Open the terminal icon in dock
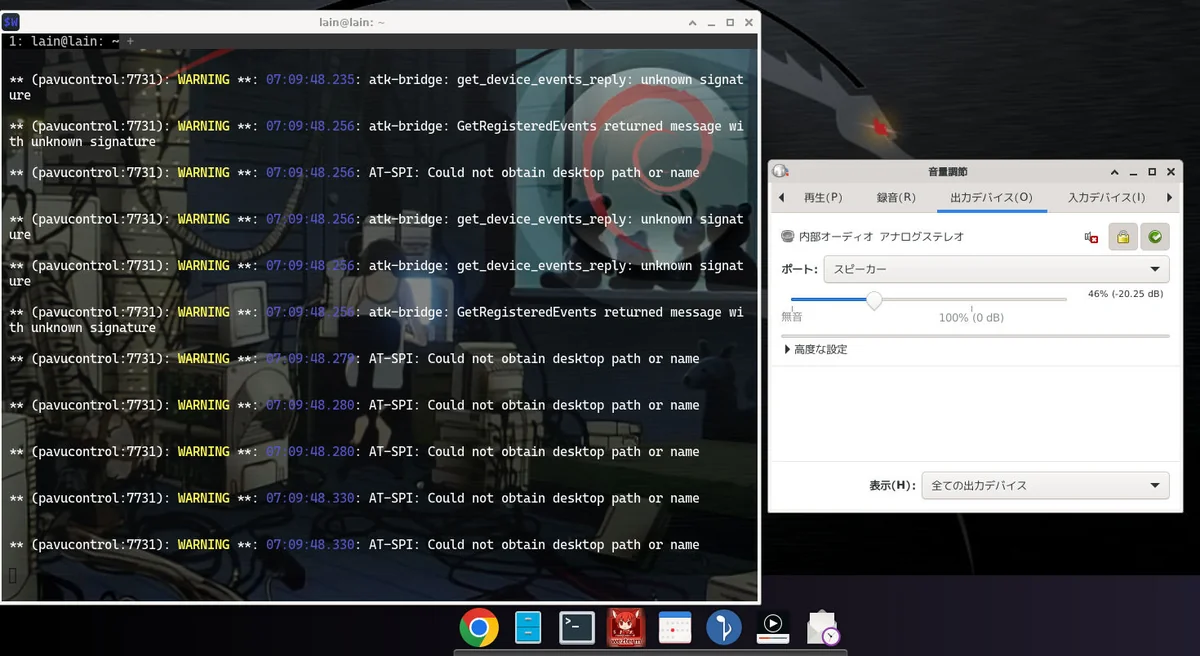This screenshot has height=656, width=1200. pyautogui.click(x=577, y=628)
